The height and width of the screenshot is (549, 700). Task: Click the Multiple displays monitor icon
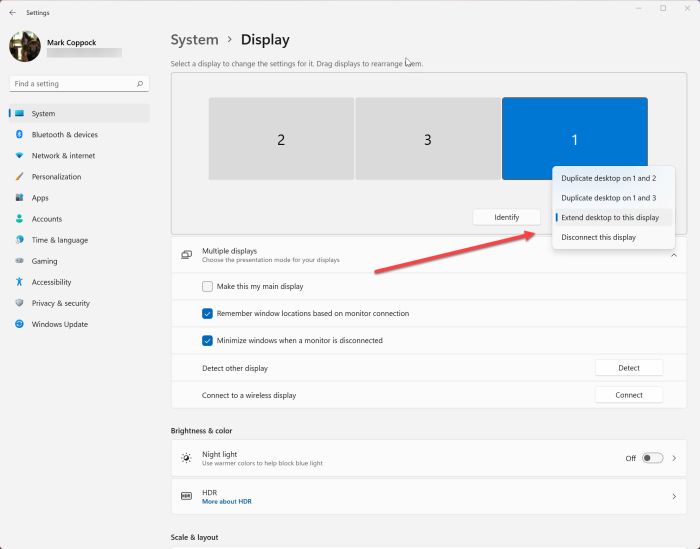187,255
